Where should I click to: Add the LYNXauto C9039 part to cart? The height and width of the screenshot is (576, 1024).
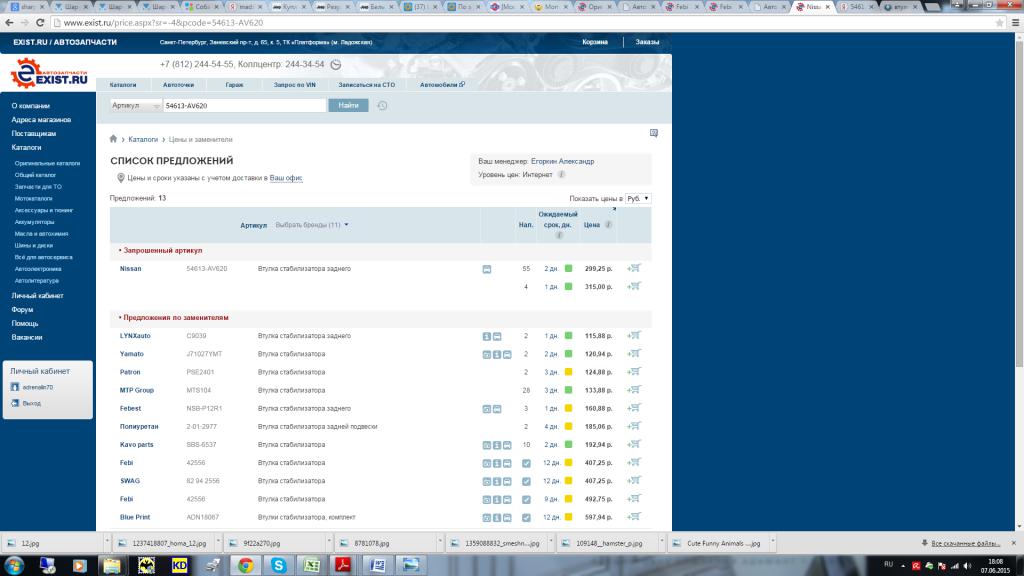633,336
